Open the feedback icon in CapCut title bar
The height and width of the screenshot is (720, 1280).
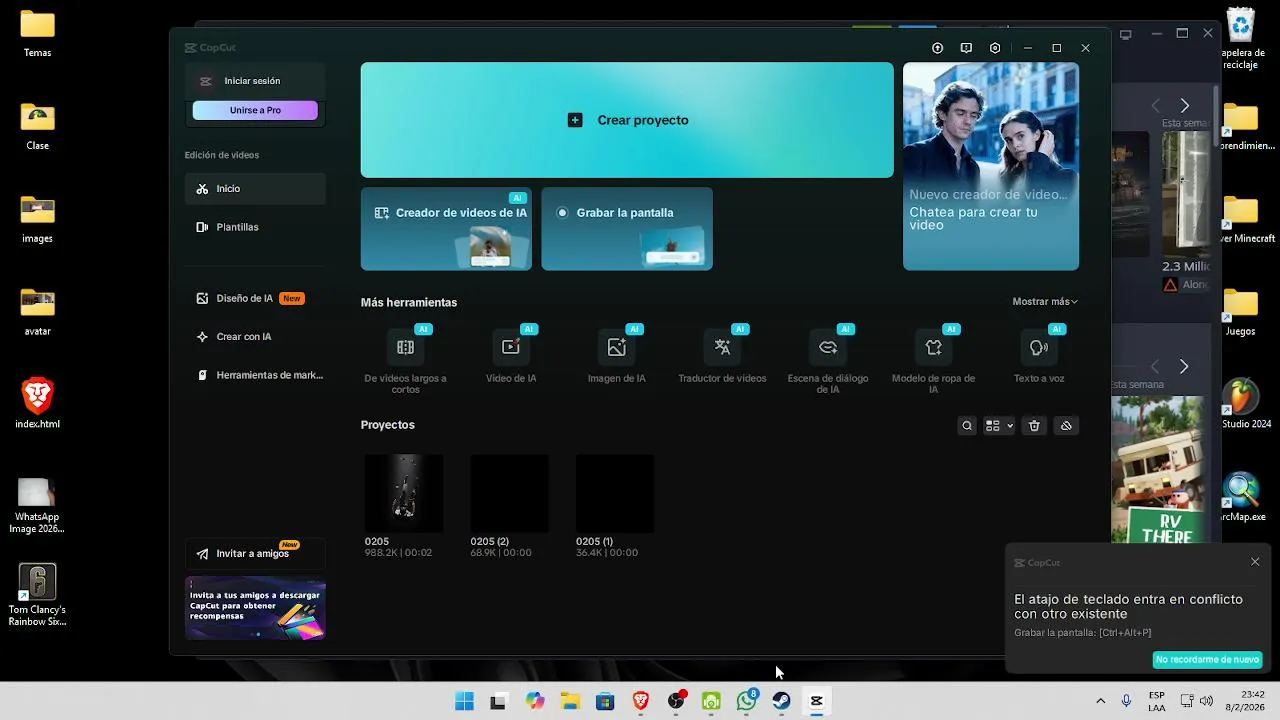coord(966,48)
